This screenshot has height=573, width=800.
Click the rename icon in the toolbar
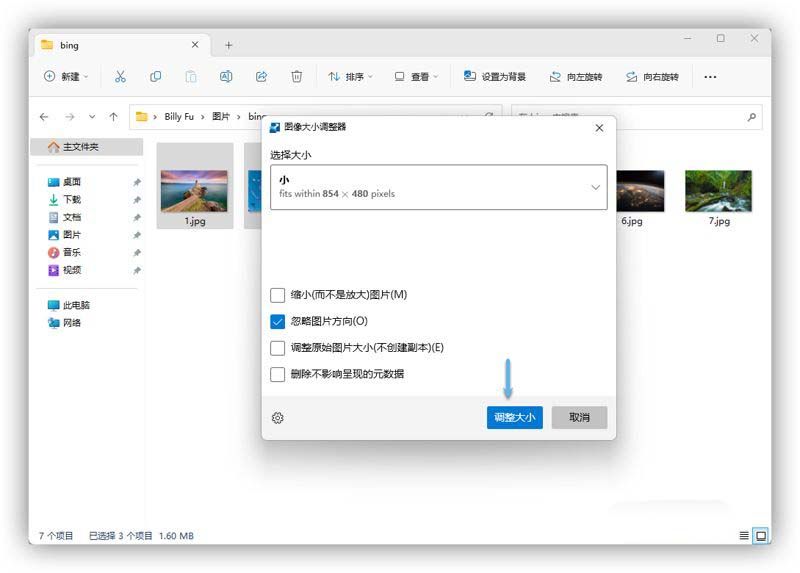point(226,76)
